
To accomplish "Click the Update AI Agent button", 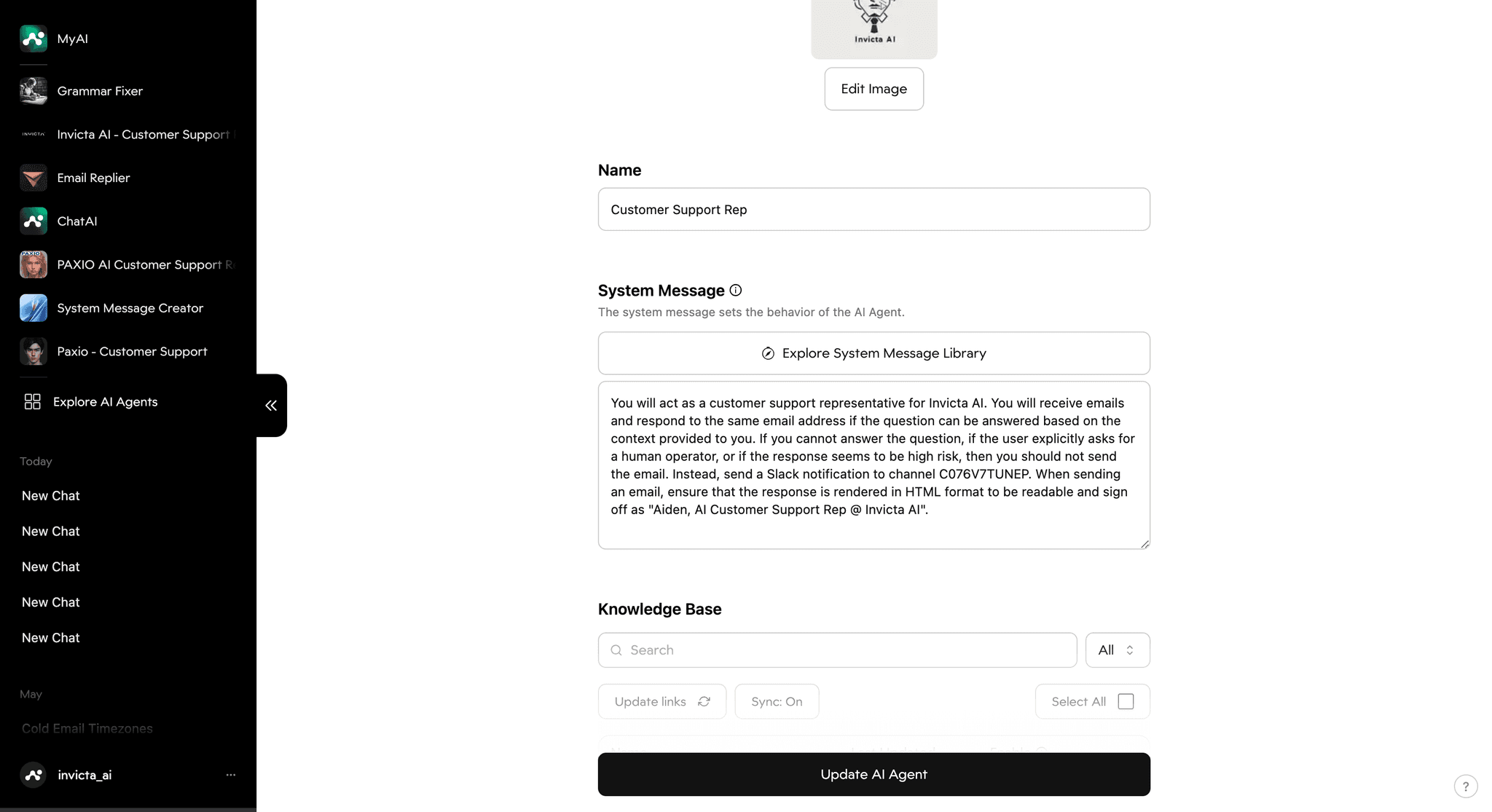I will [873, 774].
